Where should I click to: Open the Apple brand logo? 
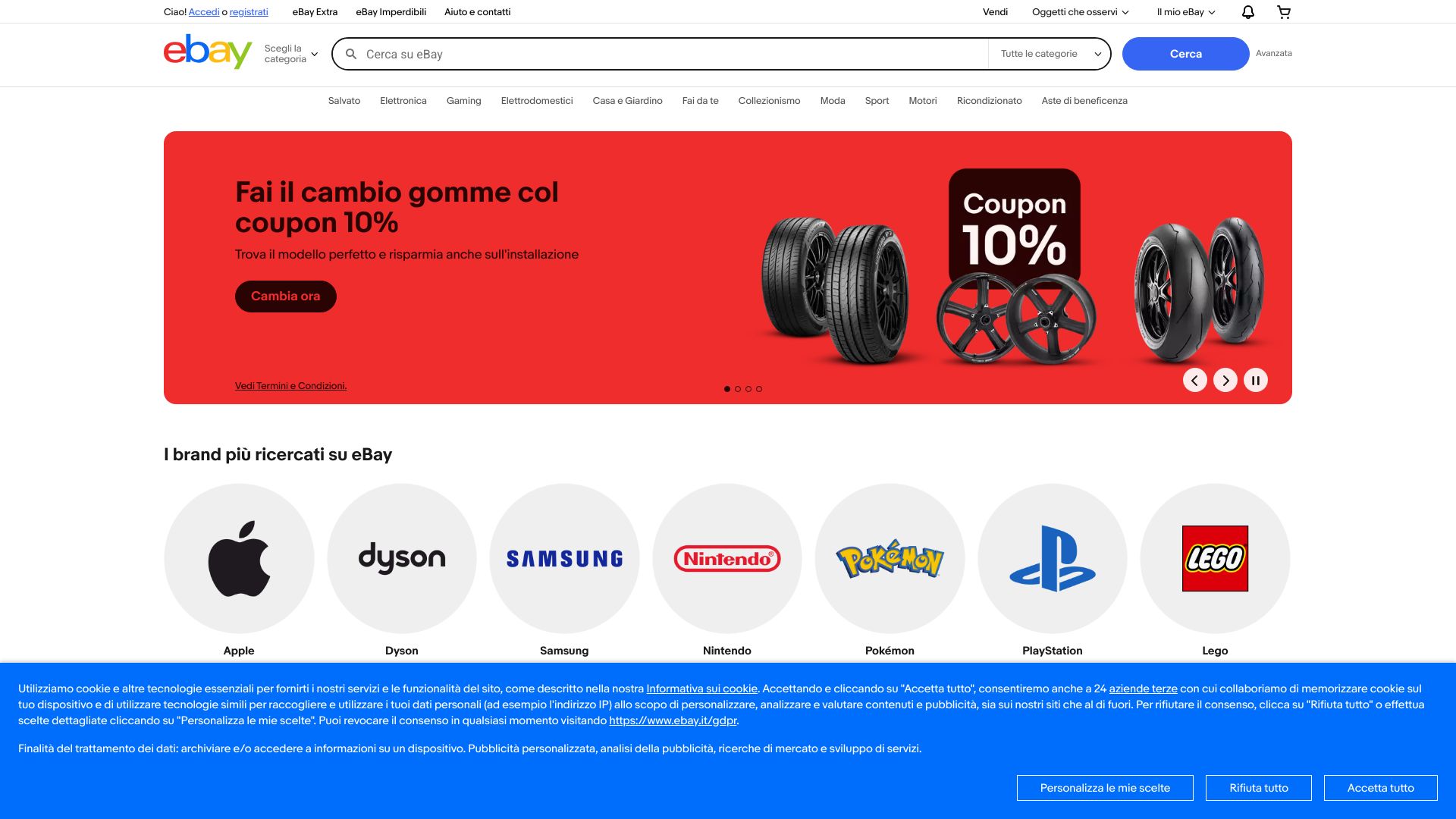click(x=239, y=558)
